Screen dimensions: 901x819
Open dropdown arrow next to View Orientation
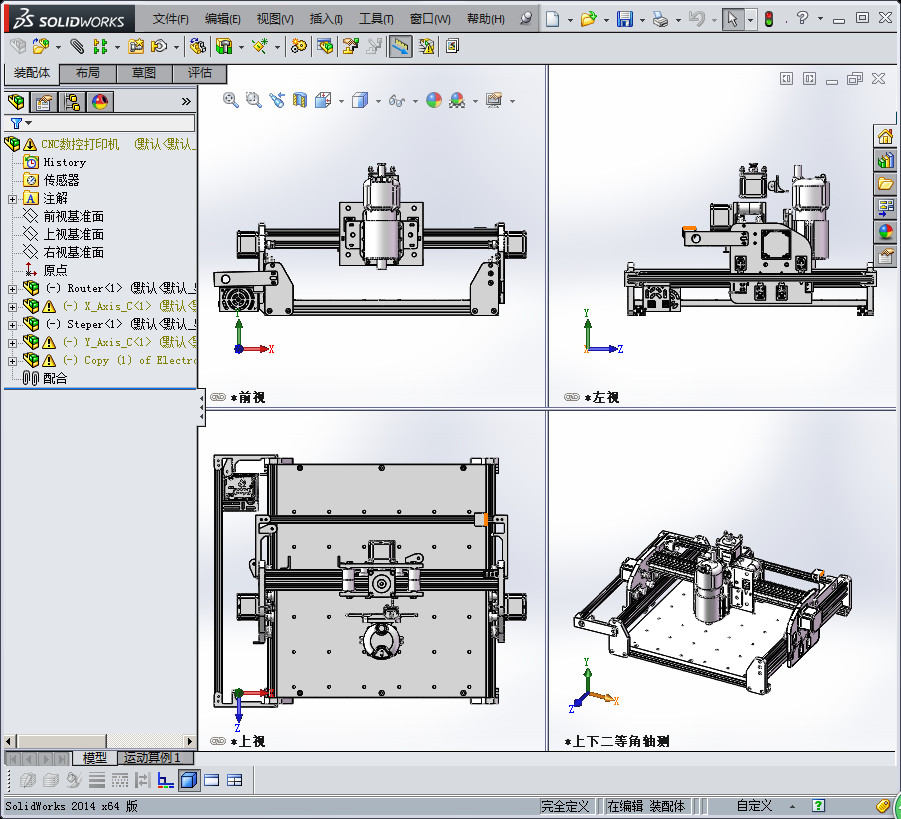coord(341,101)
